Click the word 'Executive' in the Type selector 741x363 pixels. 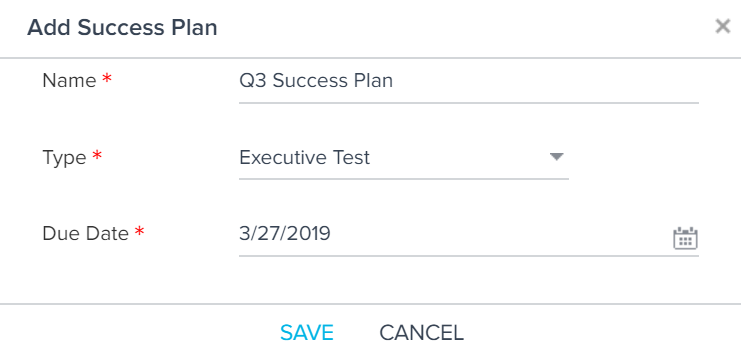click(x=282, y=157)
